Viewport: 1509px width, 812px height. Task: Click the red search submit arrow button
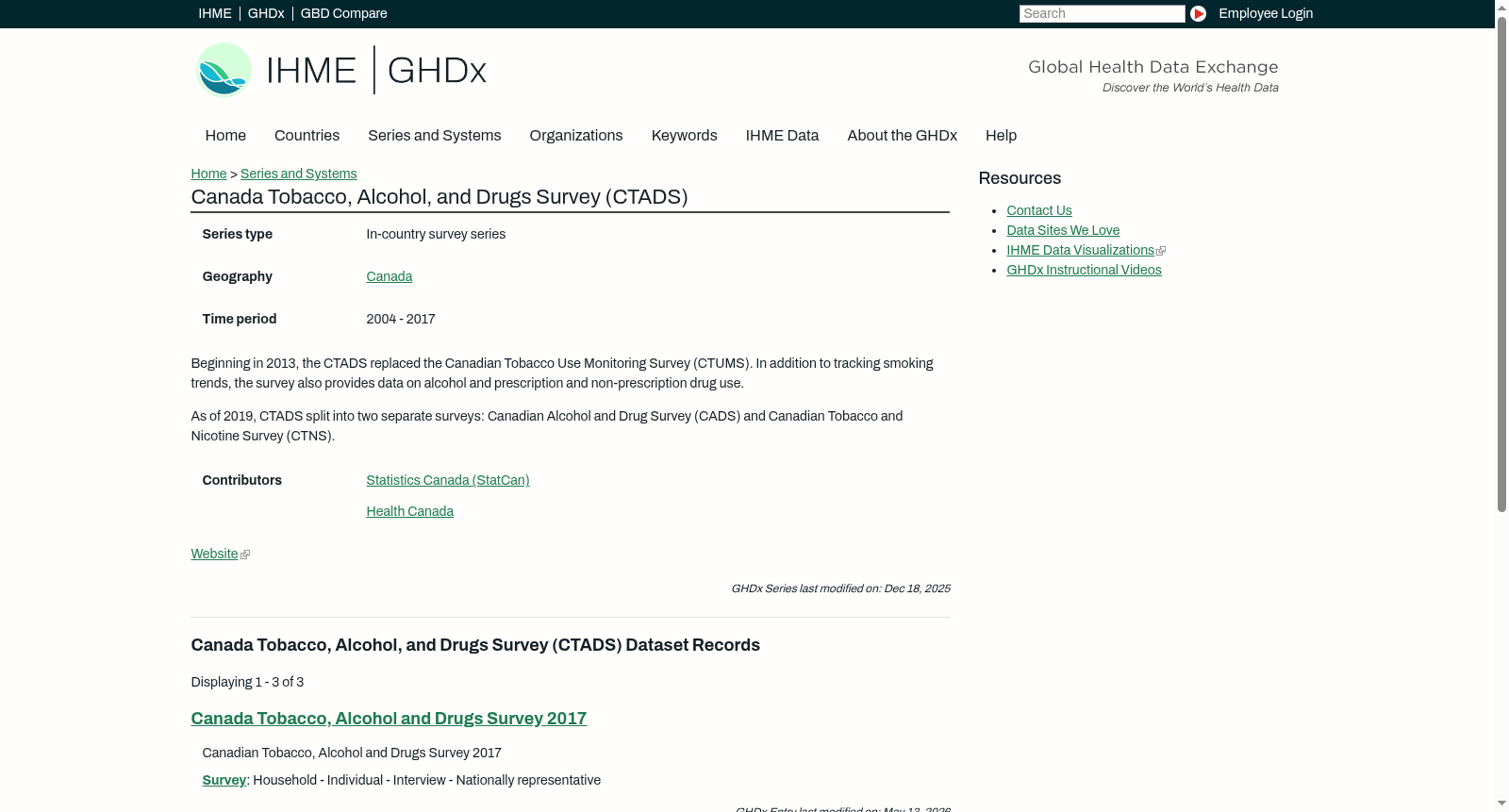(x=1198, y=13)
